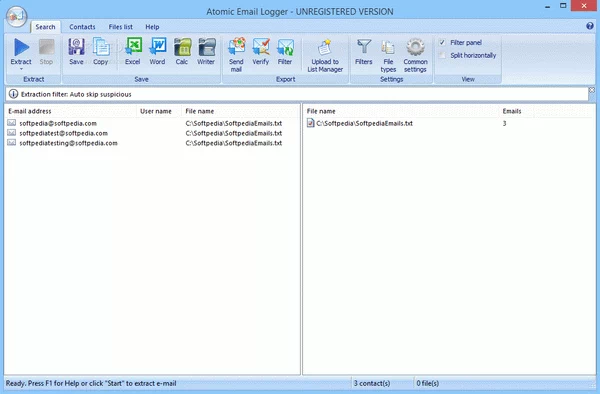Click the emails count 3 cell

pos(504,123)
